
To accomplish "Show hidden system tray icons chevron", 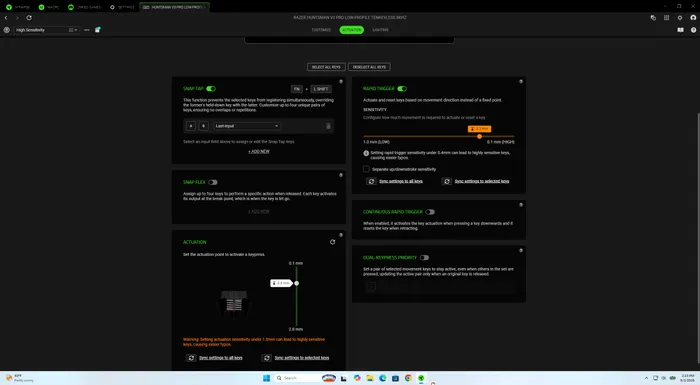I will 646,378.
